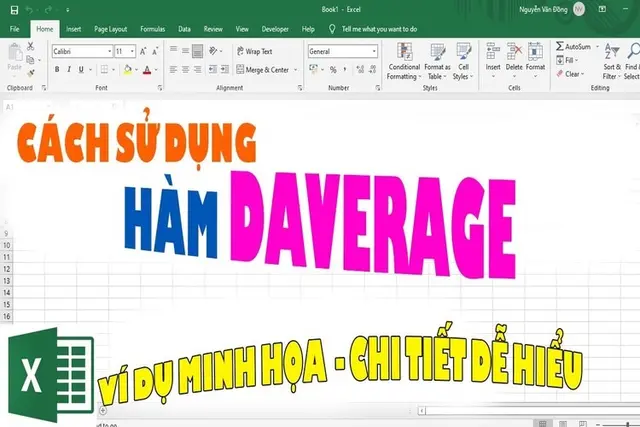Open the View tab
Viewport: 640px width, 427px height.
coord(242,29)
